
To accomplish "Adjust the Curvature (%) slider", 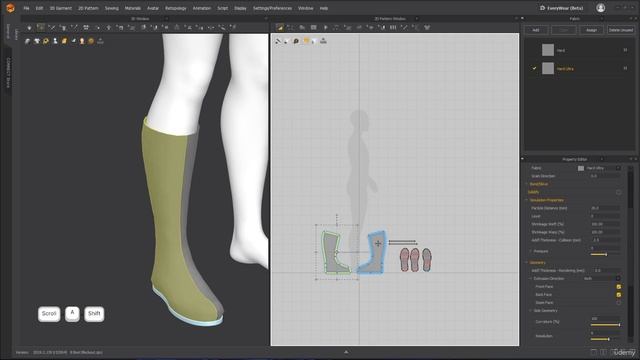I will 605,325.
